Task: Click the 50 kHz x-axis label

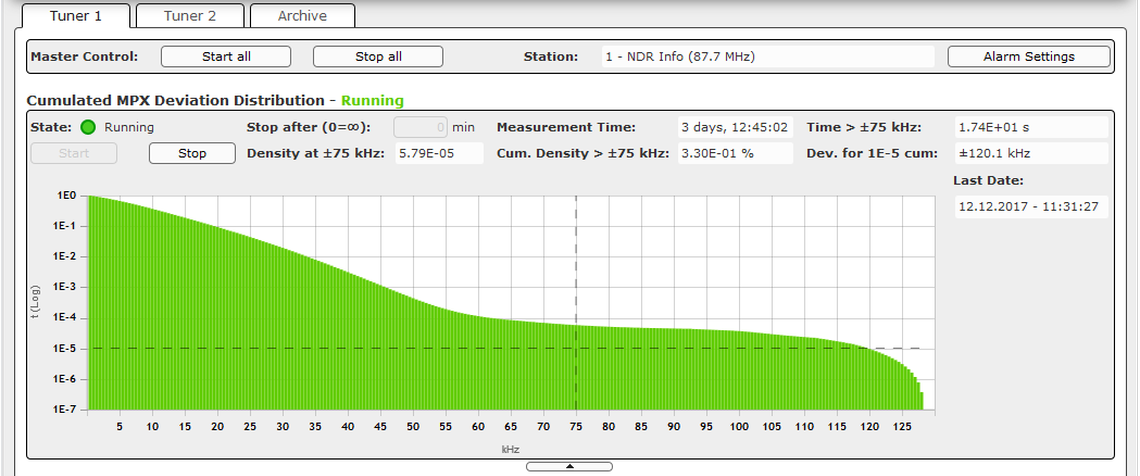Action: pos(413,427)
